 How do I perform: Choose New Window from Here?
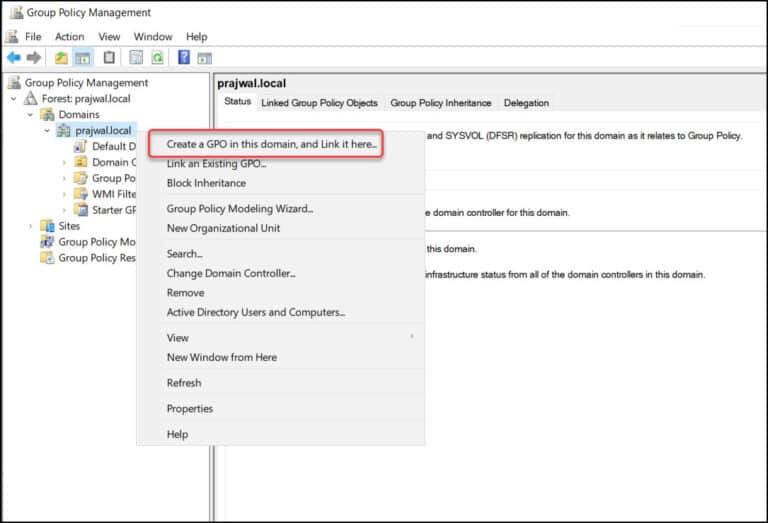(222, 357)
